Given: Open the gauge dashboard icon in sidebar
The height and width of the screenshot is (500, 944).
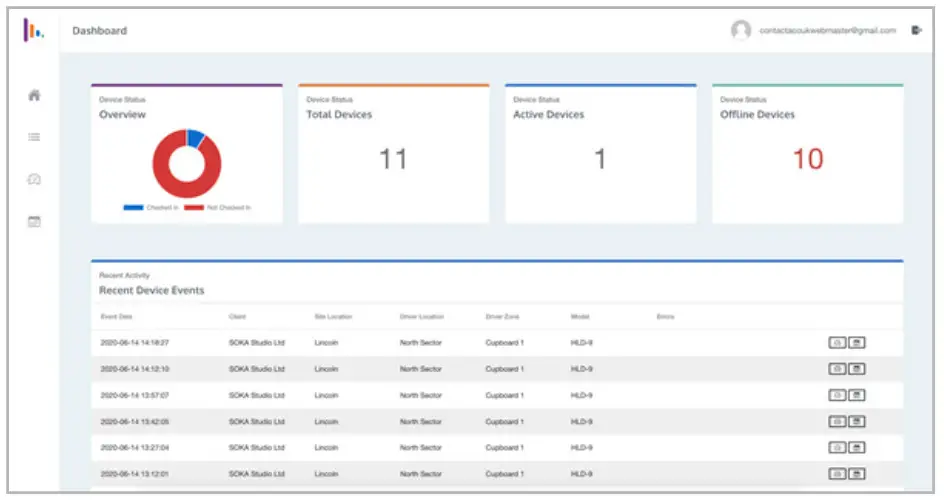Looking at the screenshot, I should (x=34, y=179).
